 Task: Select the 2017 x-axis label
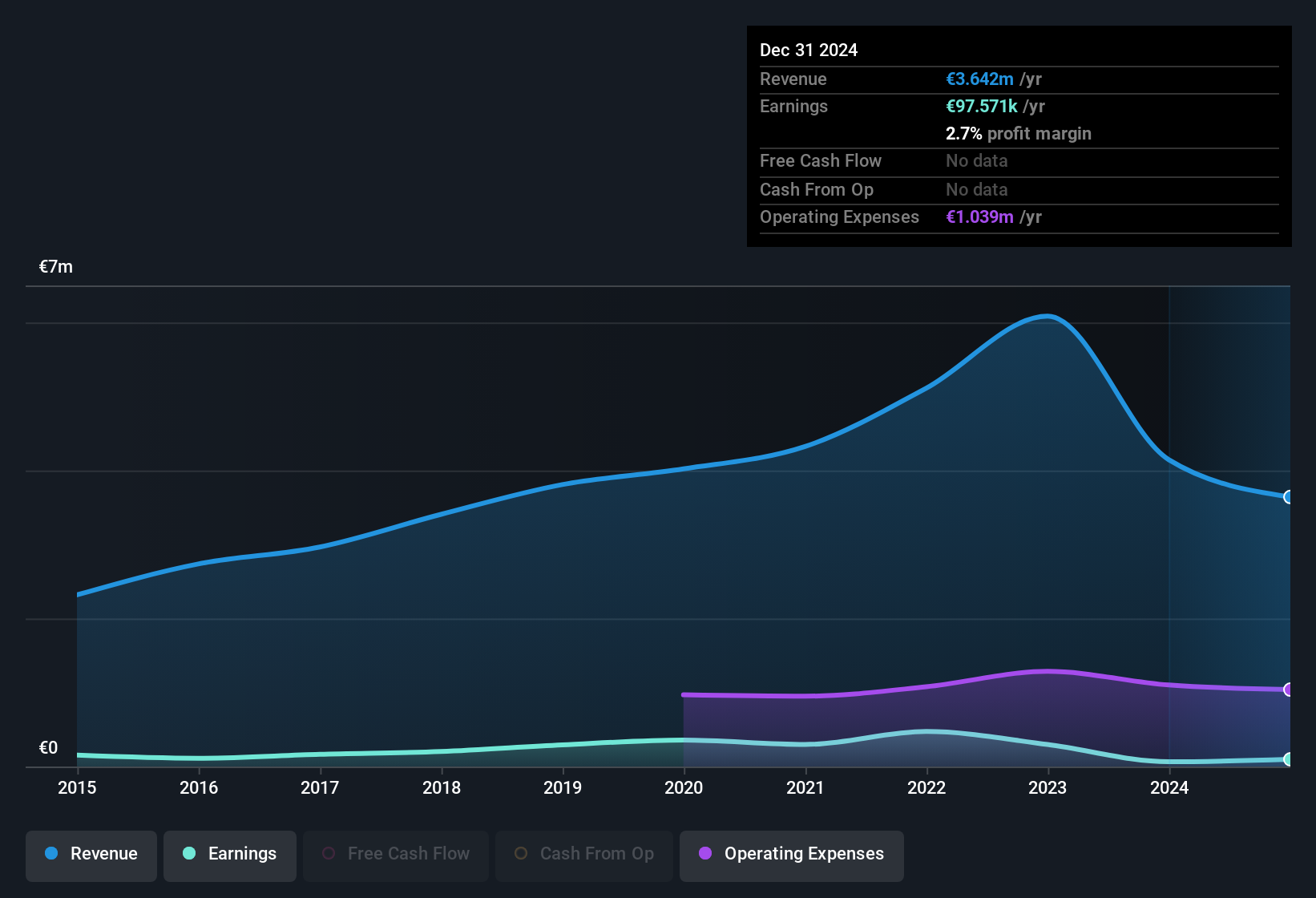[x=320, y=788]
